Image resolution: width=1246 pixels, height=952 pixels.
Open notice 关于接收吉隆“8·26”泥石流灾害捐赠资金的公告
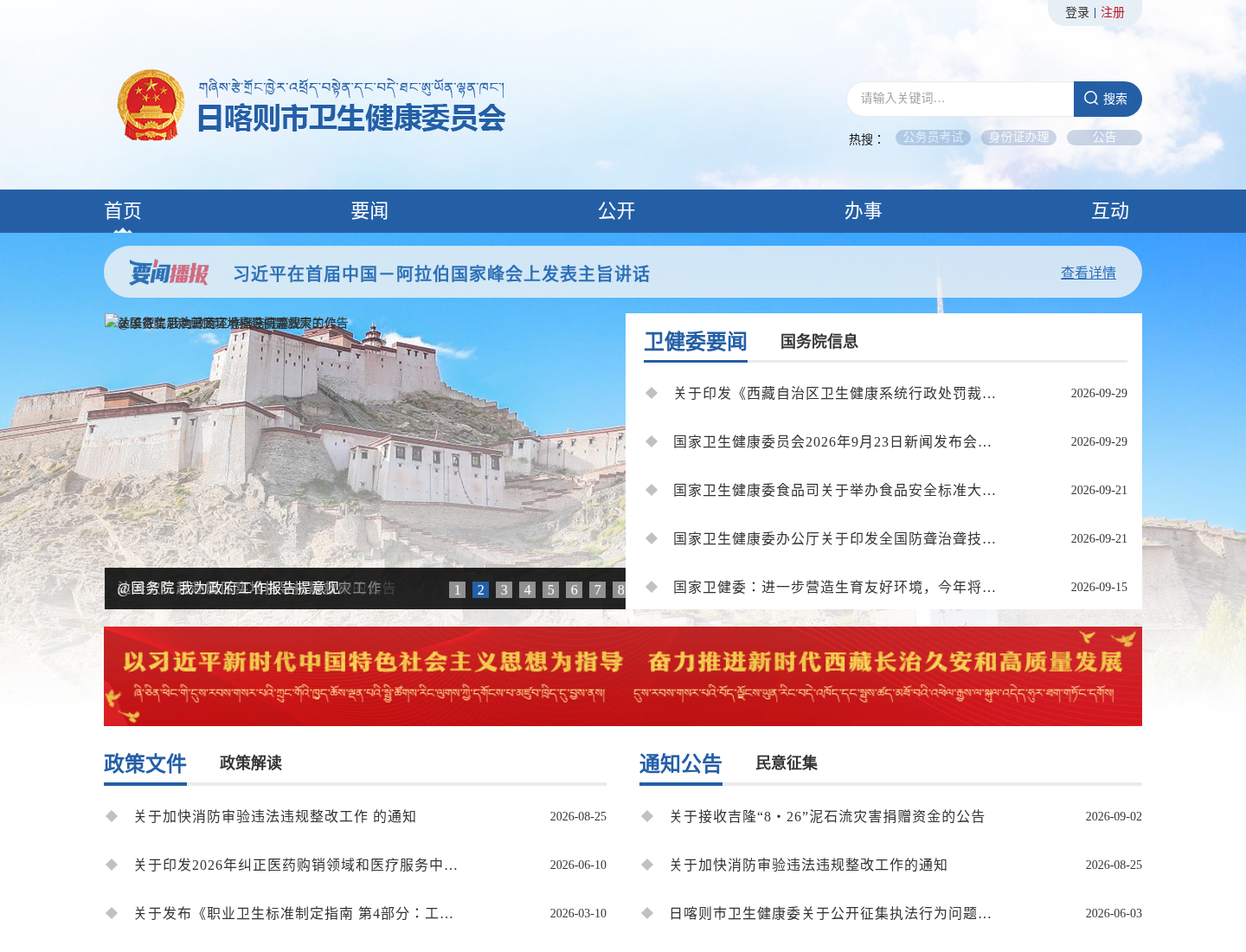[x=827, y=817]
